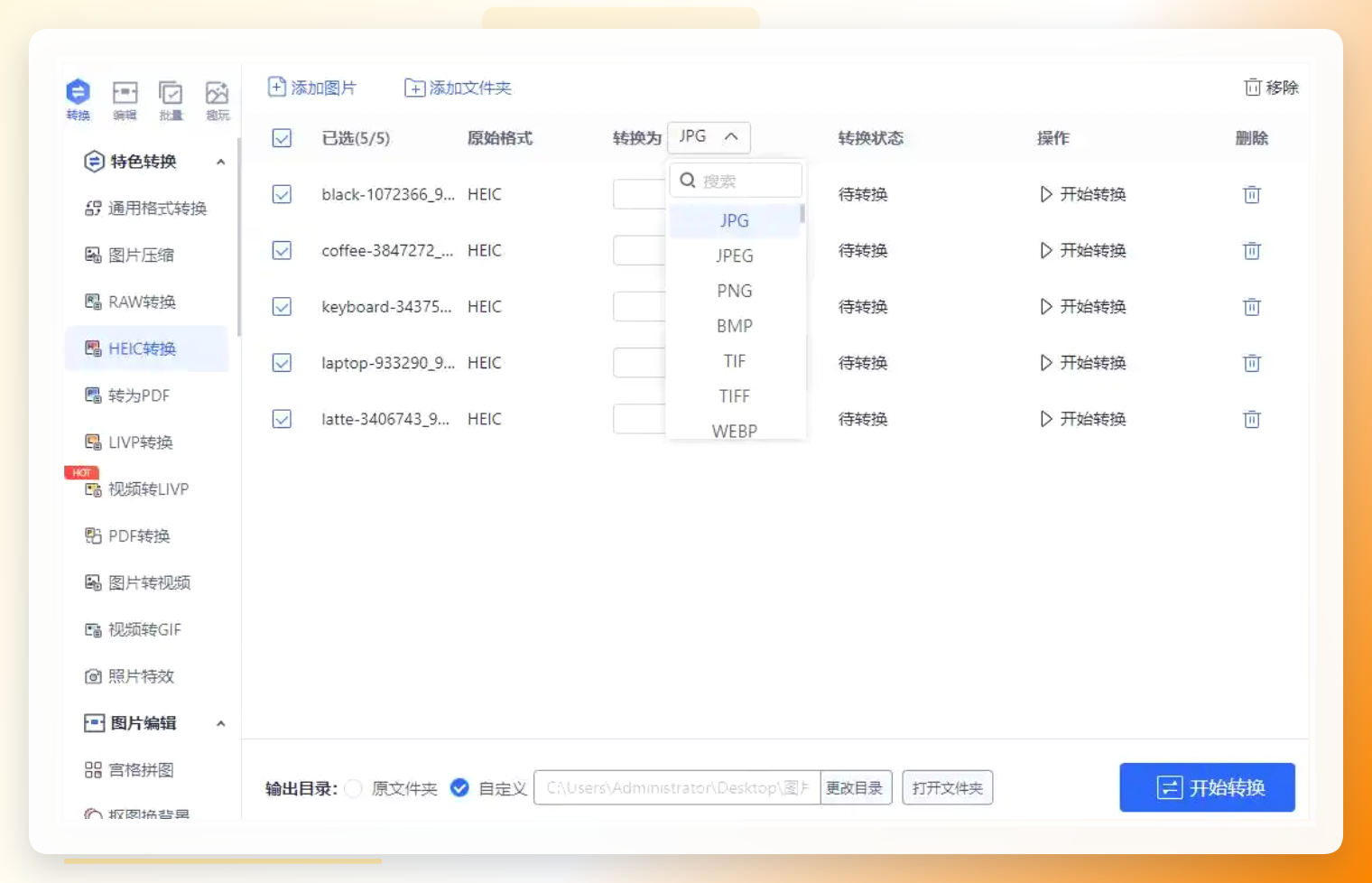The image size is (1372, 883).
Task: Choose BMP from the format list
Action: point(735,326)
